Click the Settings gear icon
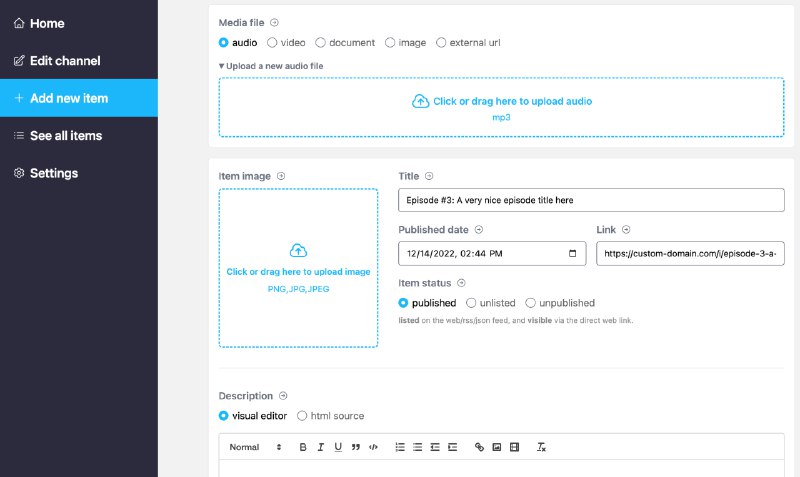800x477 pixels. [x=19, y=173]
